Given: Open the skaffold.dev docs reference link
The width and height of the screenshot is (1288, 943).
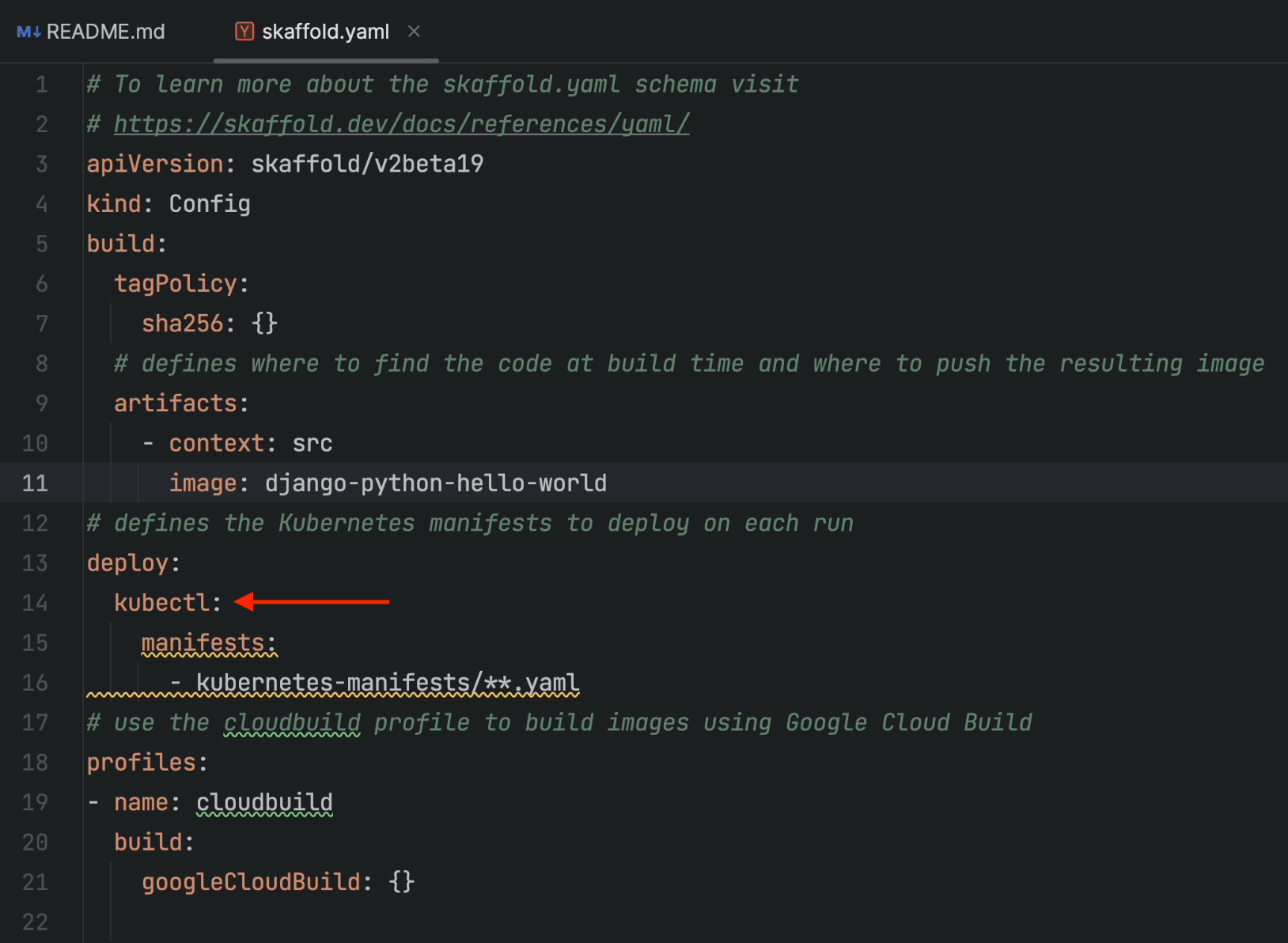Looking at the screenshot, I should [x=401, y=124].
